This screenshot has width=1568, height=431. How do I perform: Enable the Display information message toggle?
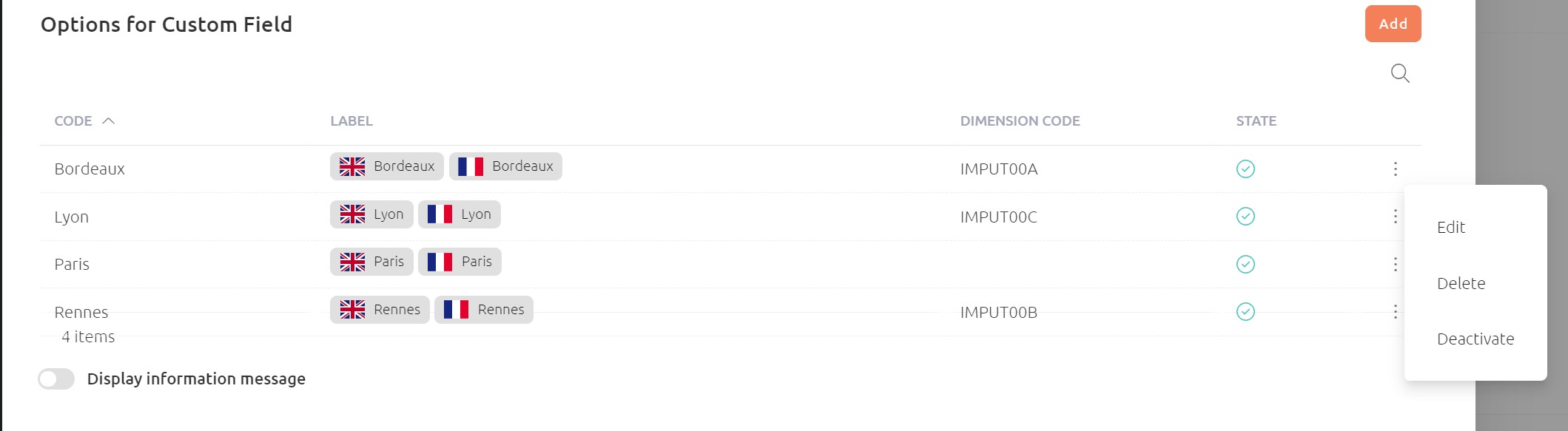56,379
